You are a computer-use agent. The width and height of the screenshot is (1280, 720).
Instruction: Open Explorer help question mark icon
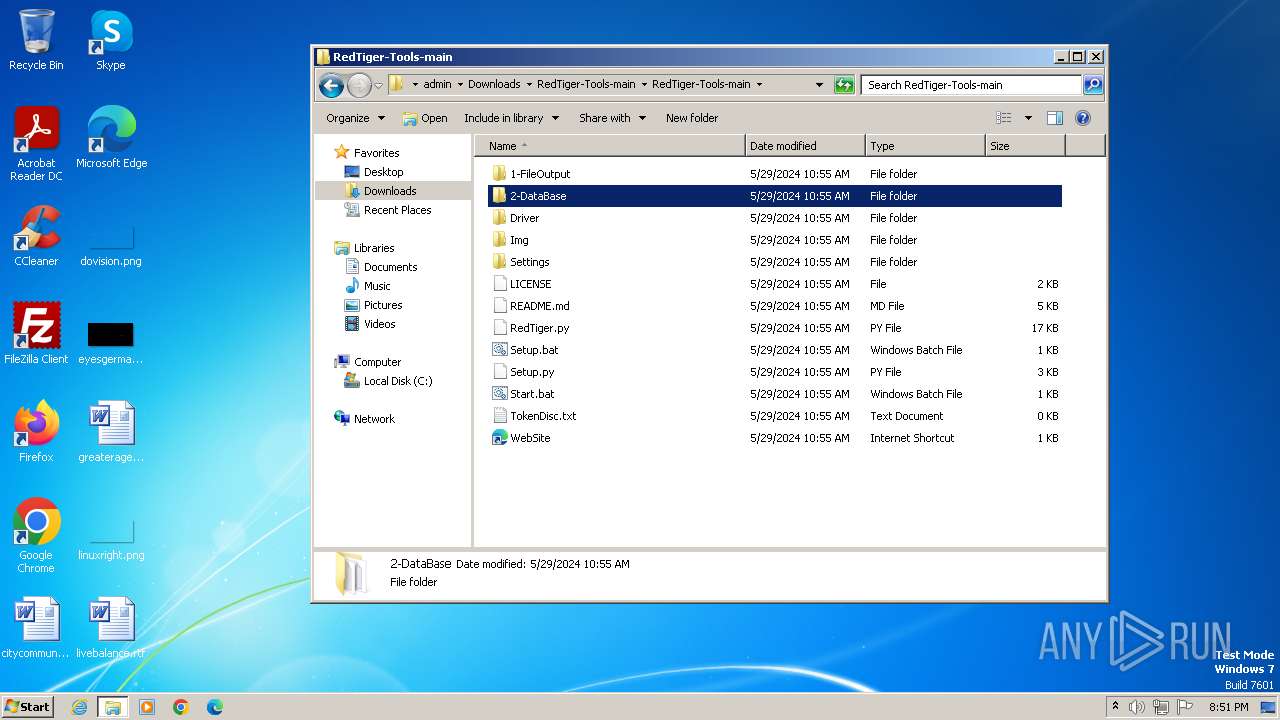pyautogui.click(x=1082, y=118)
